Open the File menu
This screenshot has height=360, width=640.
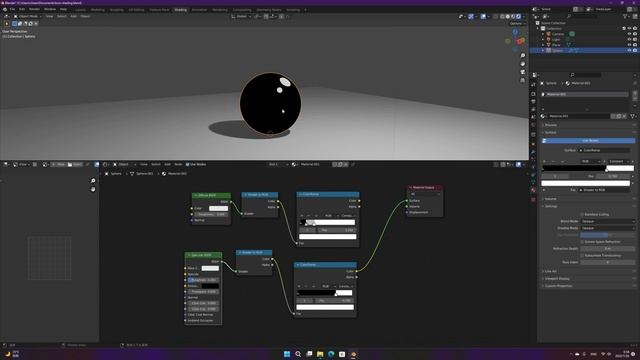pos(12,9)
